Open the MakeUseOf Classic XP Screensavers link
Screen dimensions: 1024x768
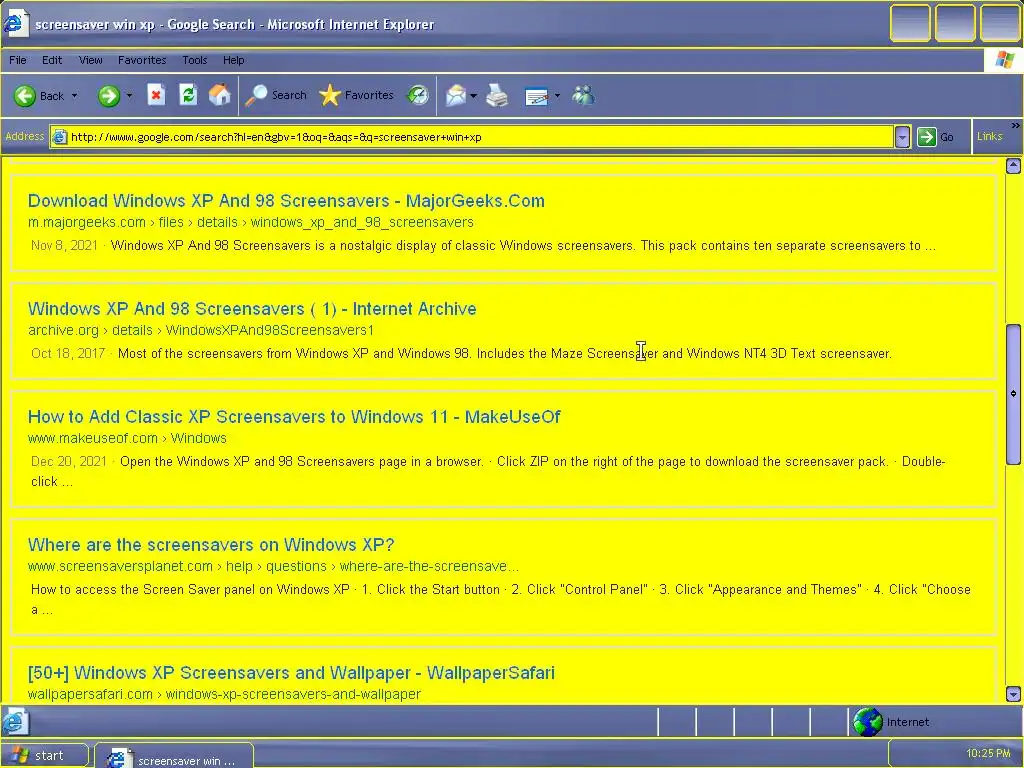tap(294, 416)
